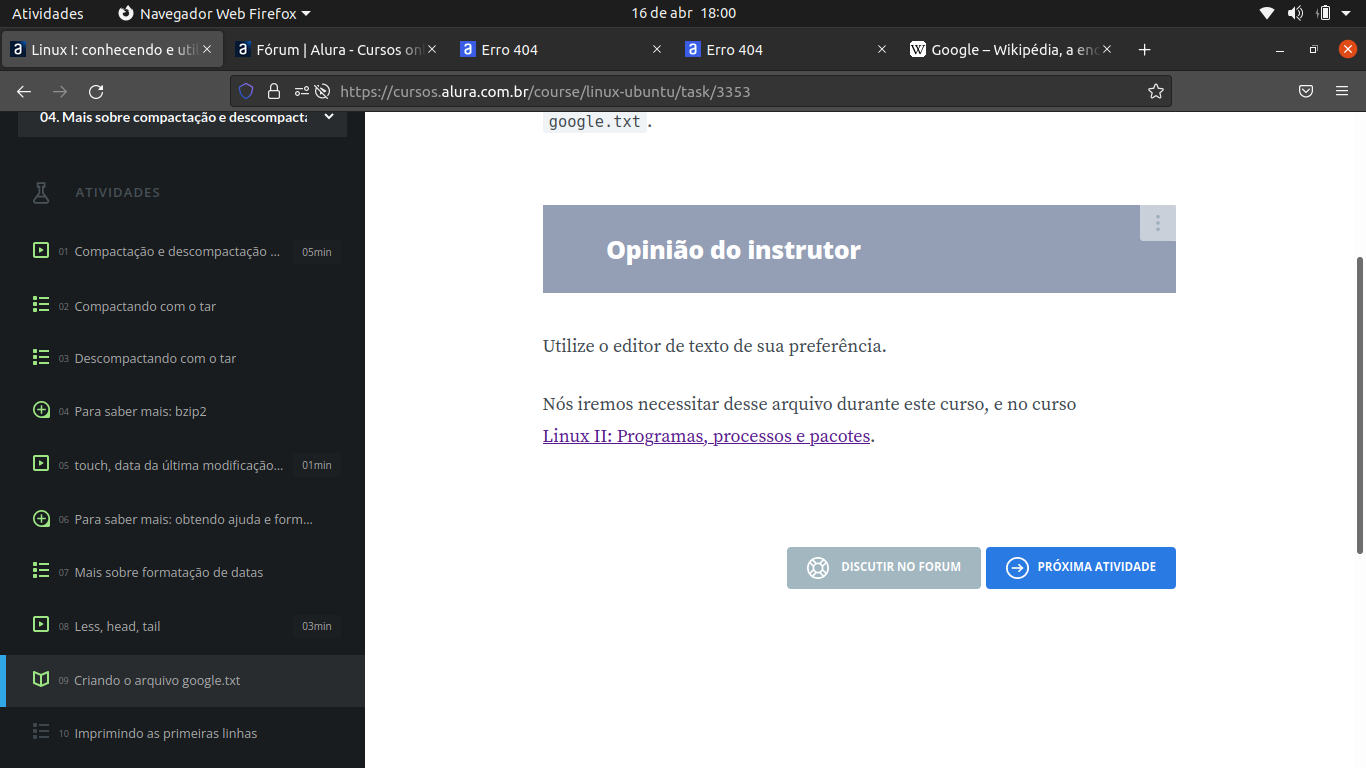The image size is (1366, 768).
Task: Switch to the Linux I: conhecendo tab
Action: coord(112,49)
